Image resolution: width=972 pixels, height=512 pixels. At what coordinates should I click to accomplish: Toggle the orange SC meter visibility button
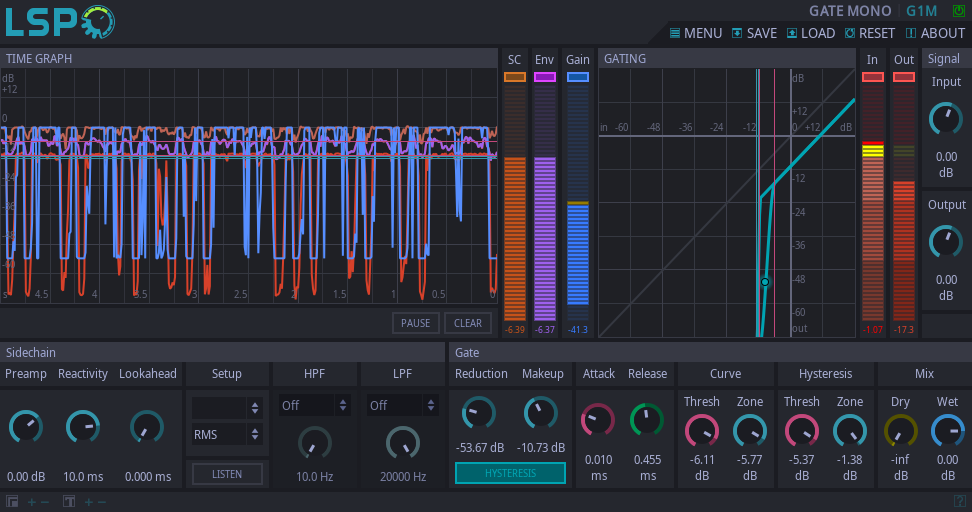[515, 77]
